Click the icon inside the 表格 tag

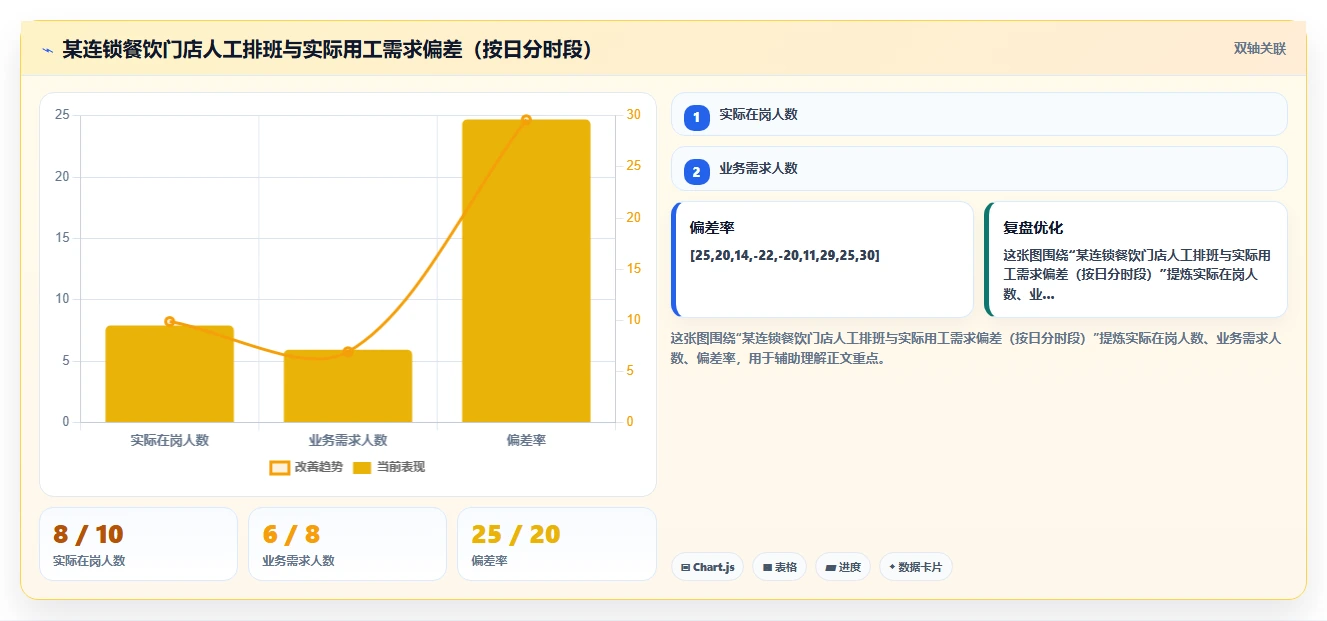[x=767, y=567]
